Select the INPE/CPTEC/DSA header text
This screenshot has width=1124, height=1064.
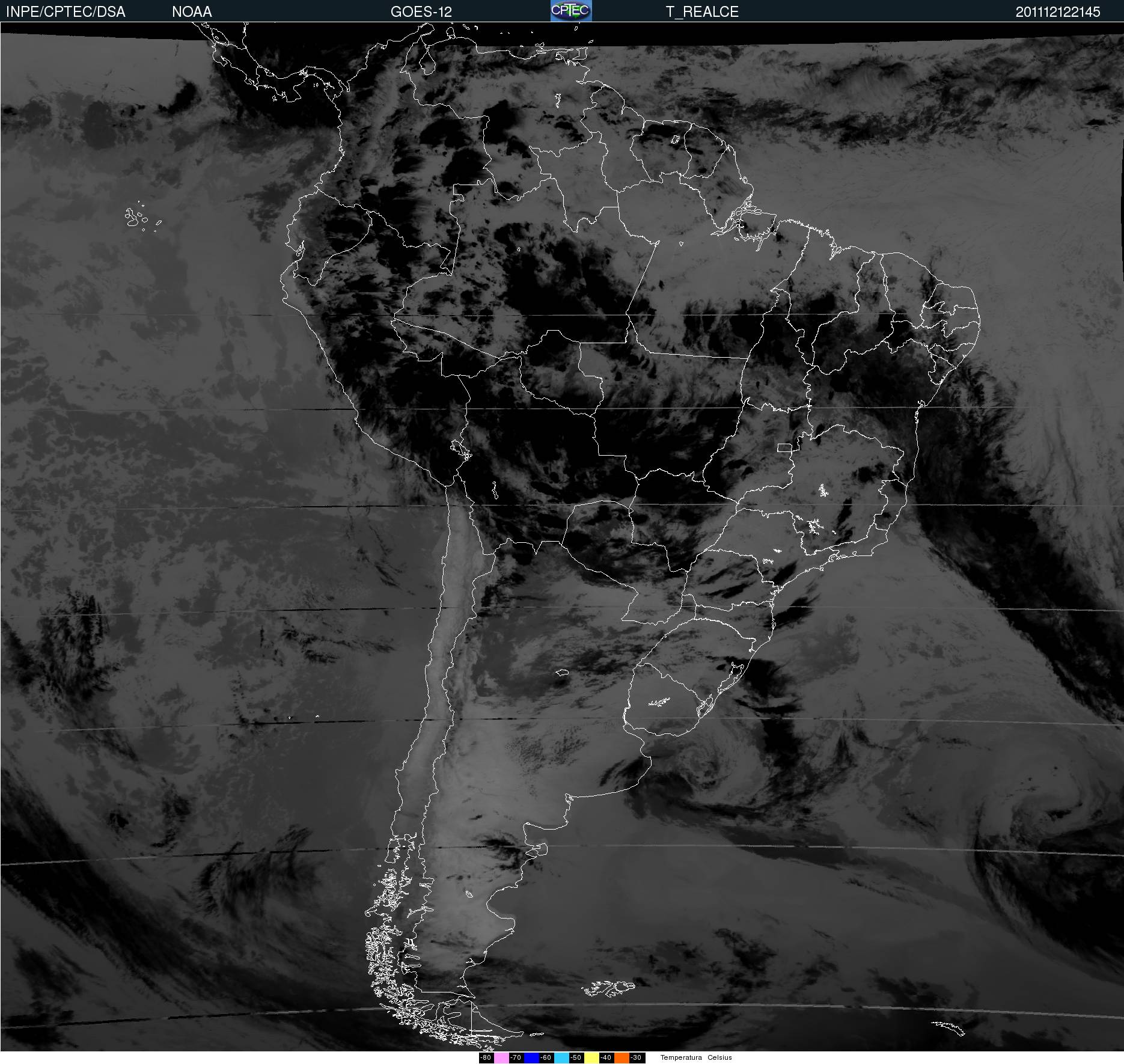[66, 12]
